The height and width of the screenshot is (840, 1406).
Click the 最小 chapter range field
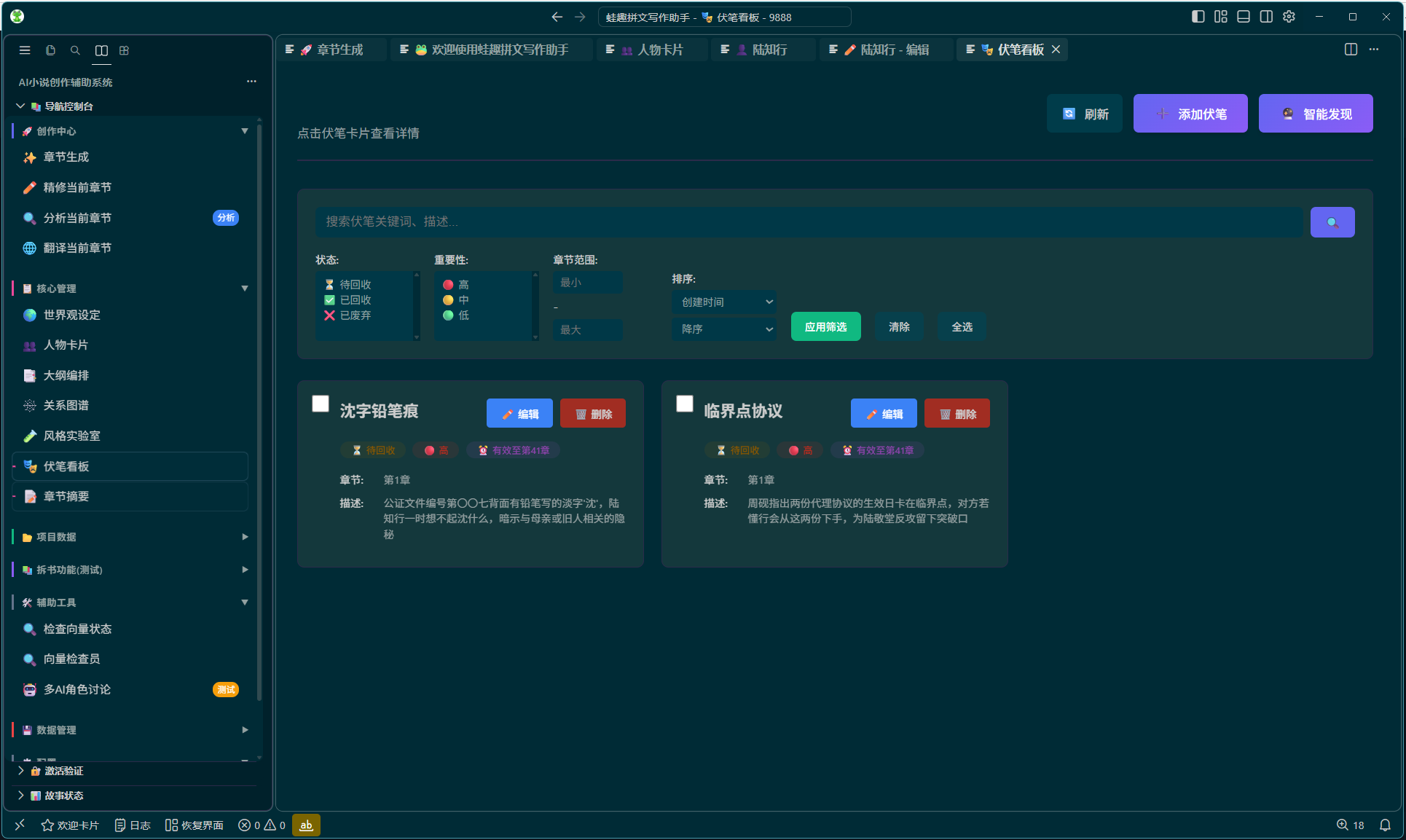pos(587,283)
